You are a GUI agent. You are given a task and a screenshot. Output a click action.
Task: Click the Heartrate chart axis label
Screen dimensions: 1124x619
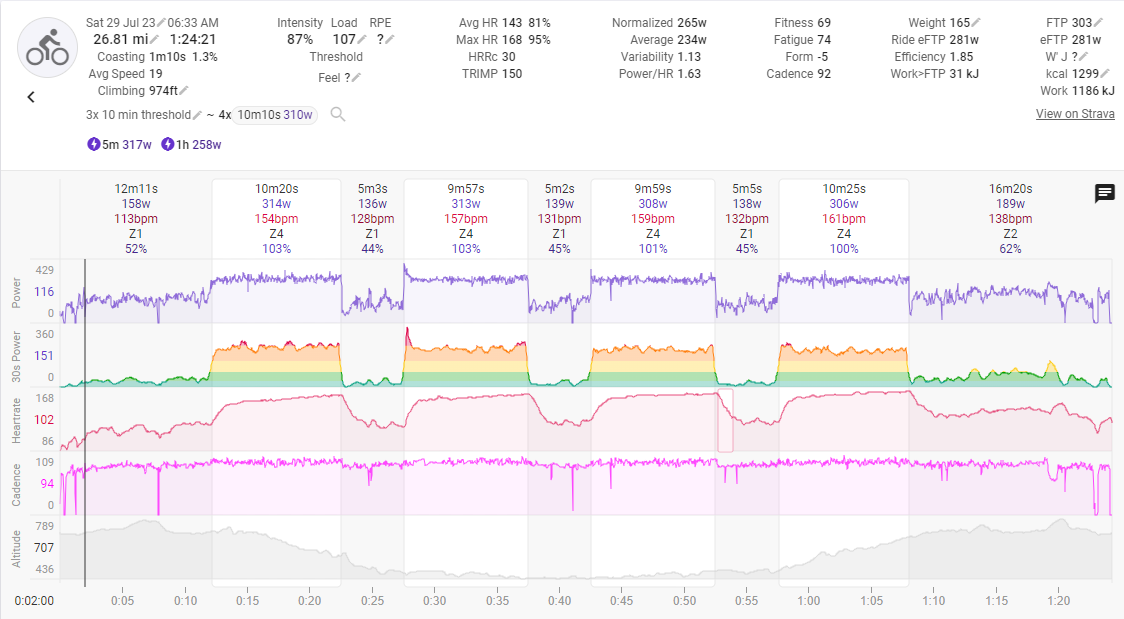16,421
